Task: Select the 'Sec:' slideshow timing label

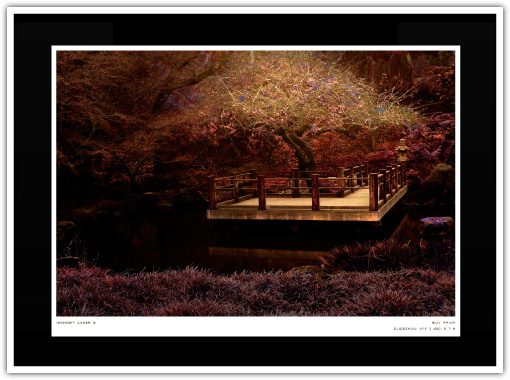Action: coord(438,329)
